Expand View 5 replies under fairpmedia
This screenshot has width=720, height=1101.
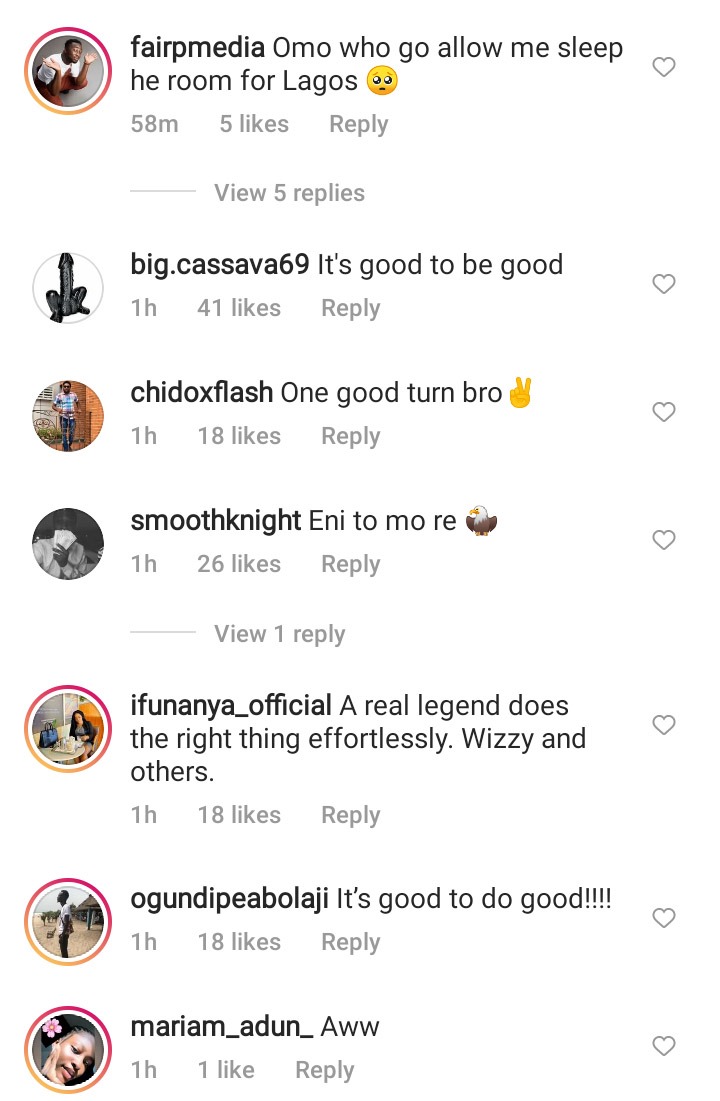click(x=289, y=193)
